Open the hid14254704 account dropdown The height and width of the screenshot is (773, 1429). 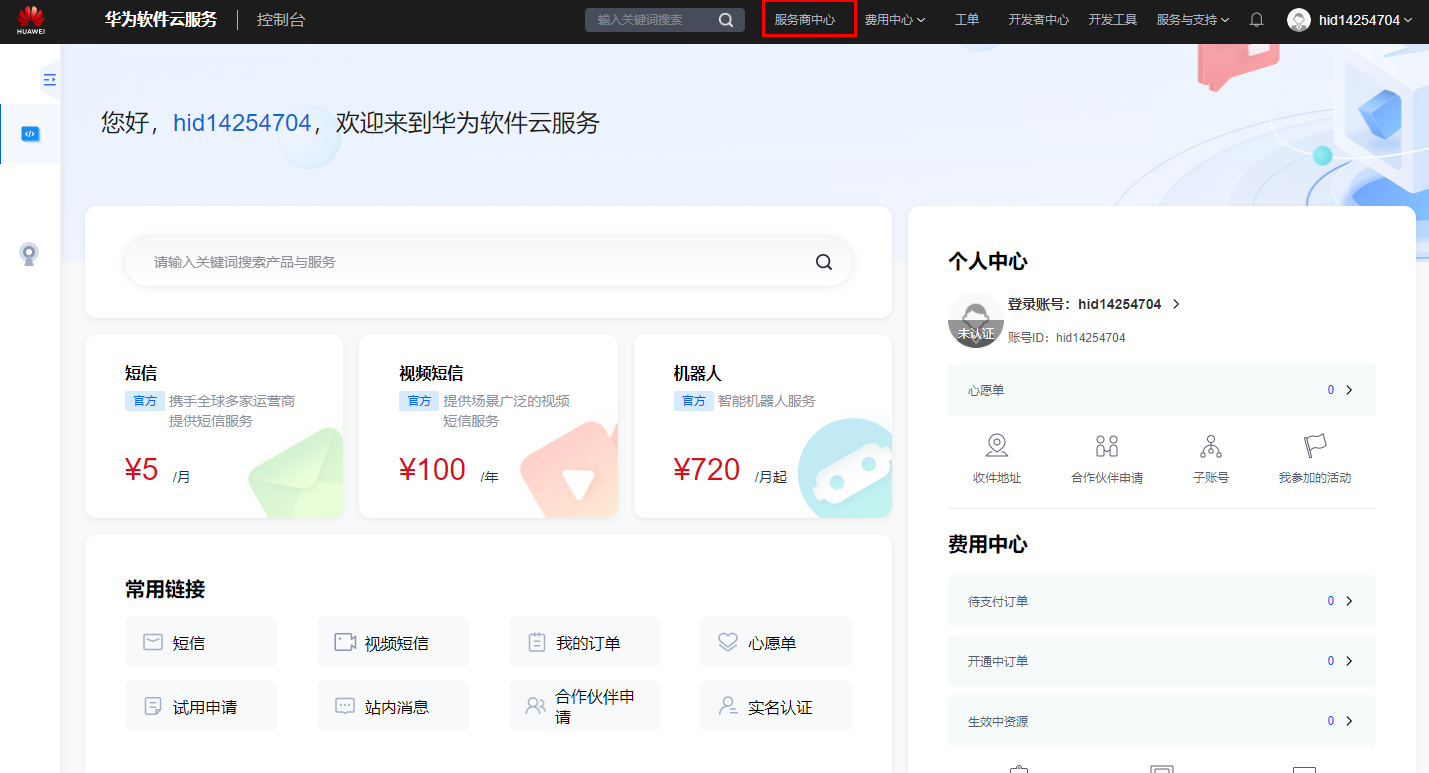click(1365, 20)
